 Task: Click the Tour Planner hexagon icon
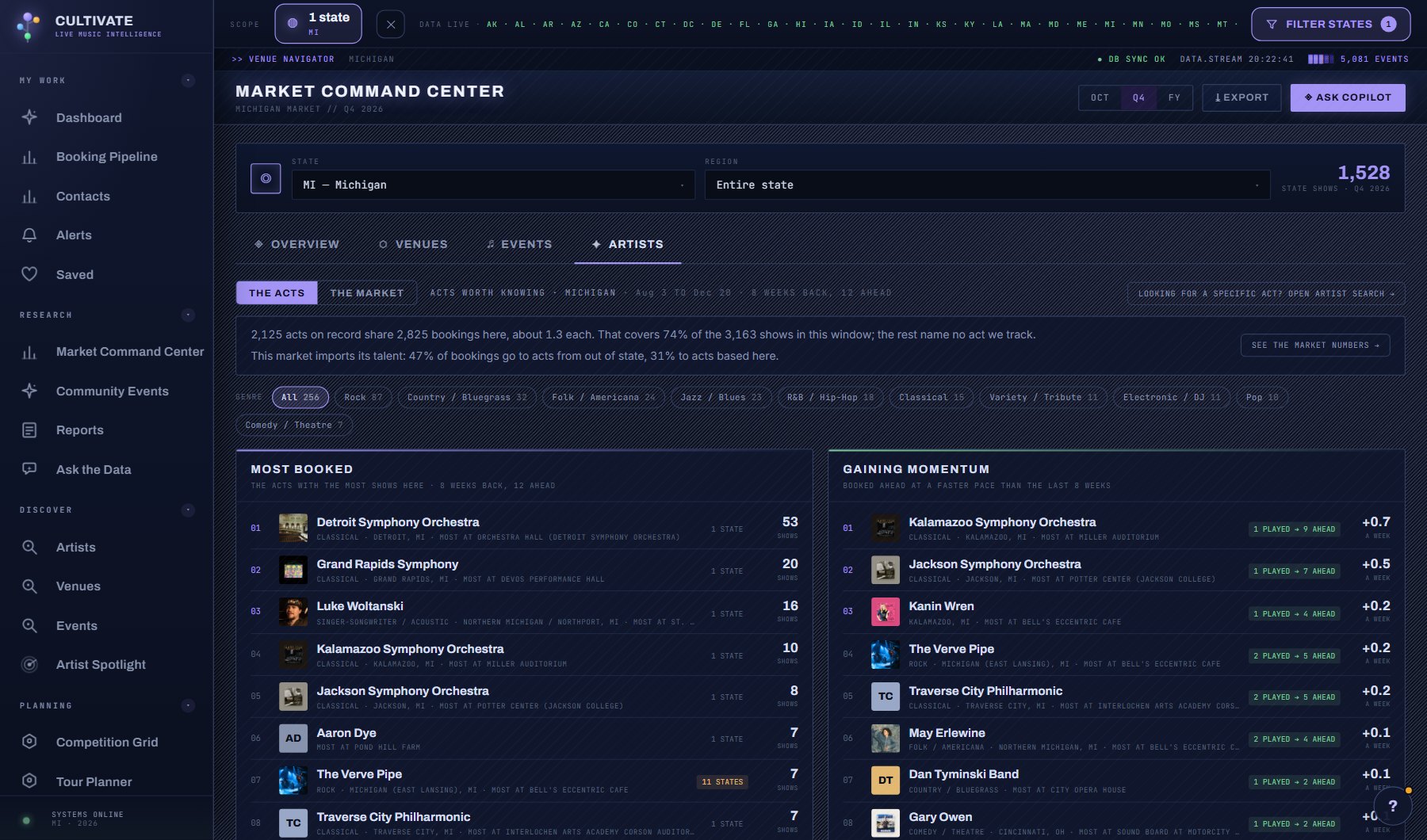coord(29,781)
